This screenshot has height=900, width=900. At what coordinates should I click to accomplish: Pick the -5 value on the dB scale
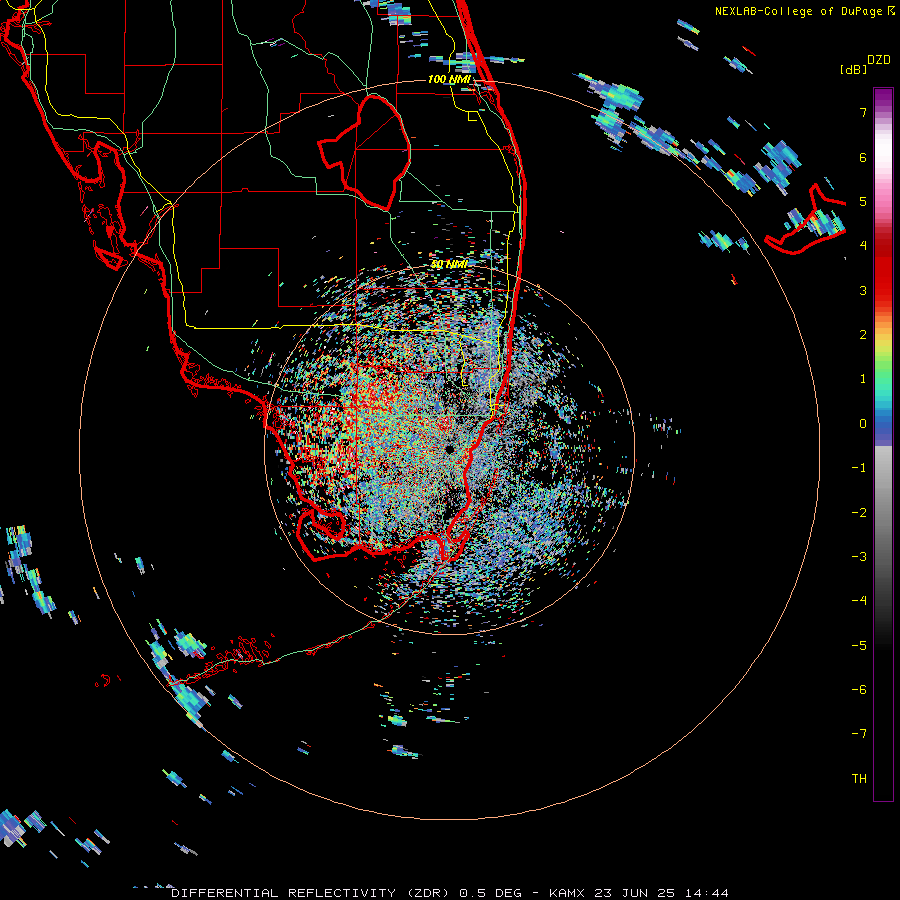(x=859, y=646)
